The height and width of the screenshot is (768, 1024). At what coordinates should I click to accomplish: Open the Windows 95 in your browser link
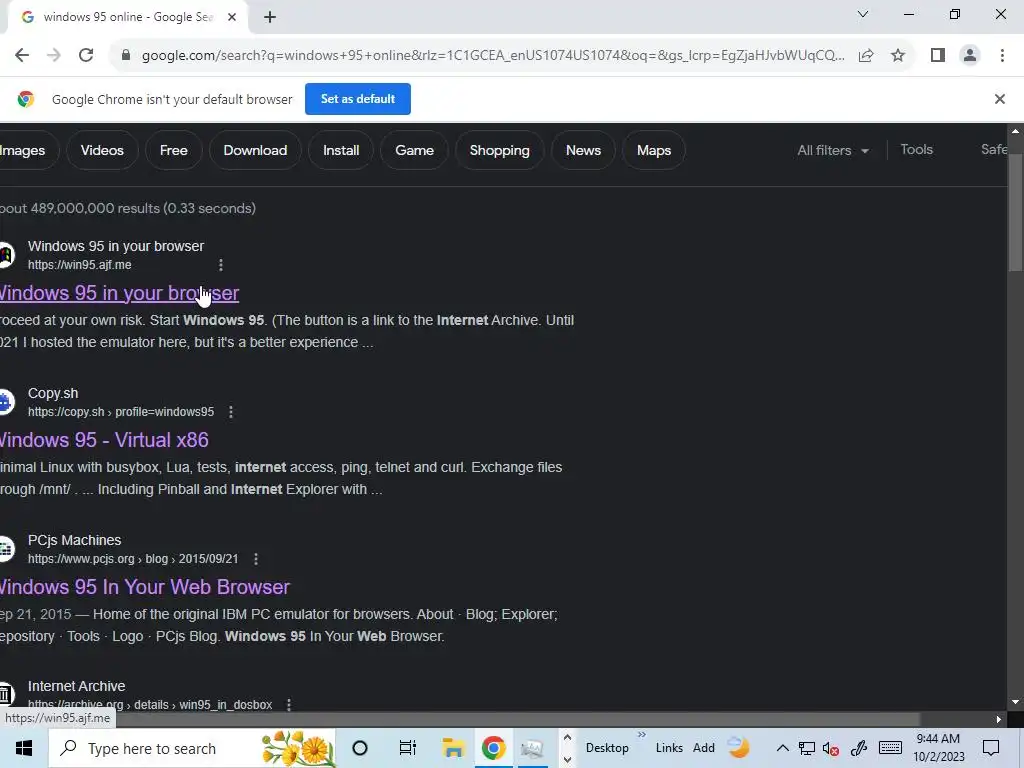pyautogui.click(x=119, y=293)
